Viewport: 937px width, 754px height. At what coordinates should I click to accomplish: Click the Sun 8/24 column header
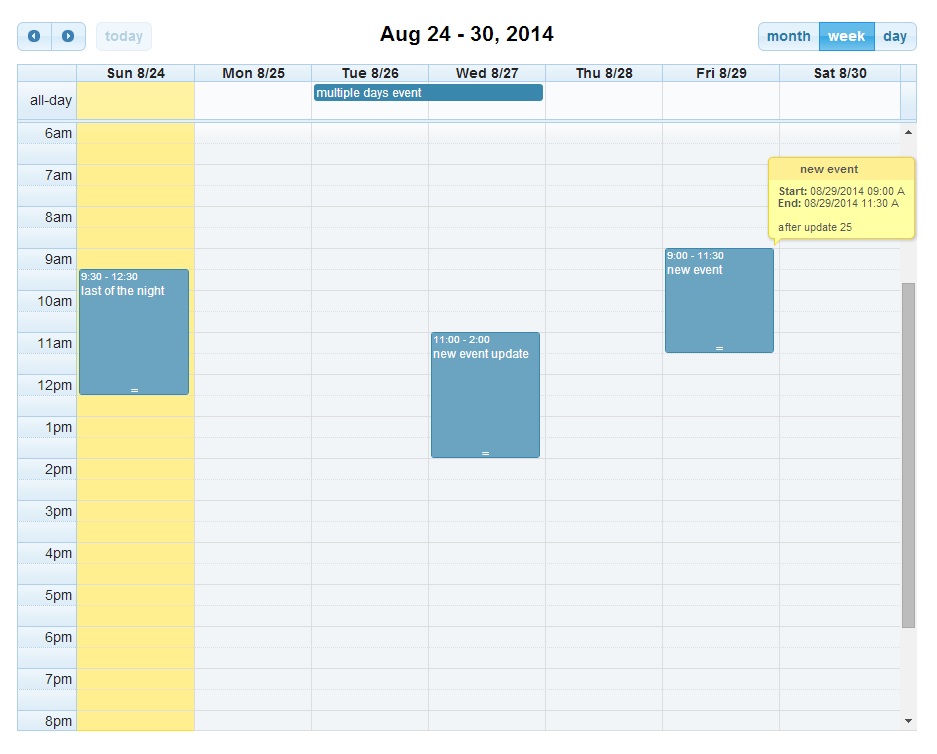[x=135, y=73]
